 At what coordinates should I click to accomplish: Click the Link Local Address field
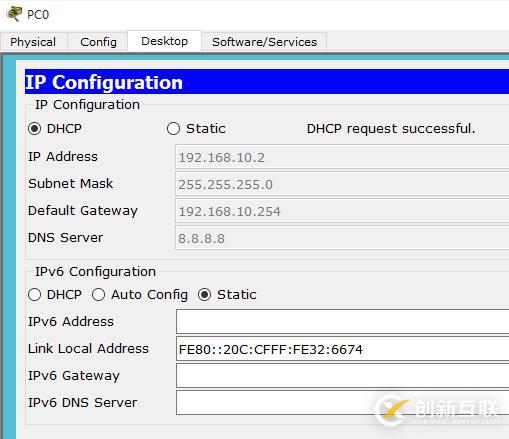pyautogui.click(x=342, y=348)
